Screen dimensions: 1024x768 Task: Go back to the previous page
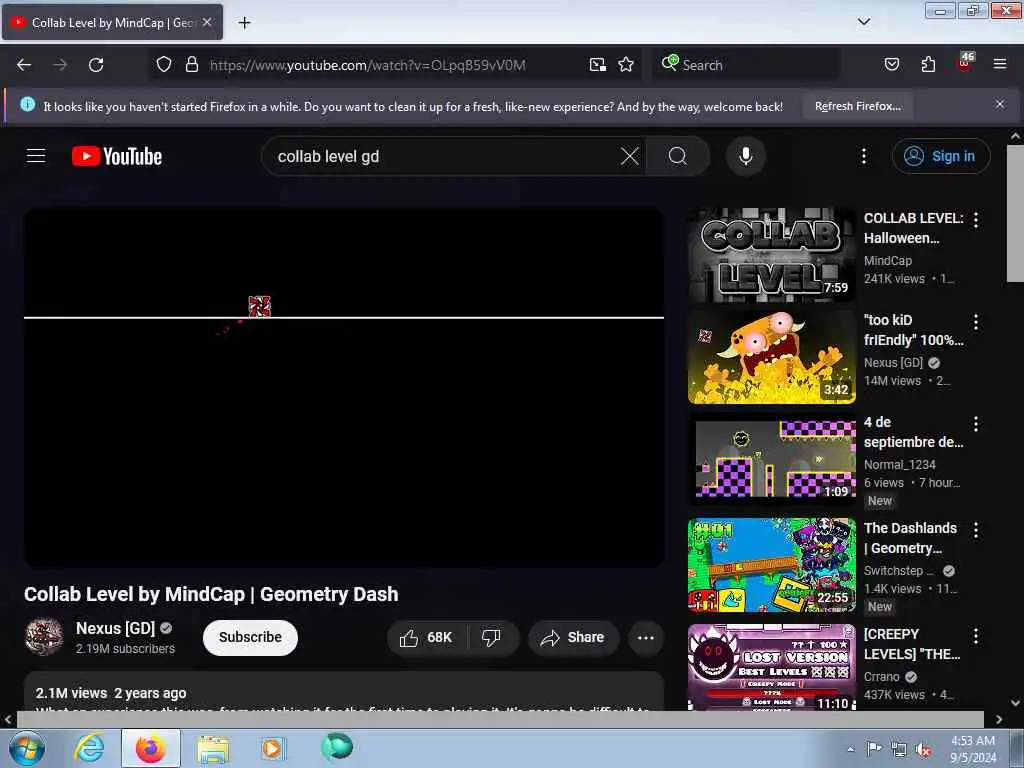coord(24,65)
